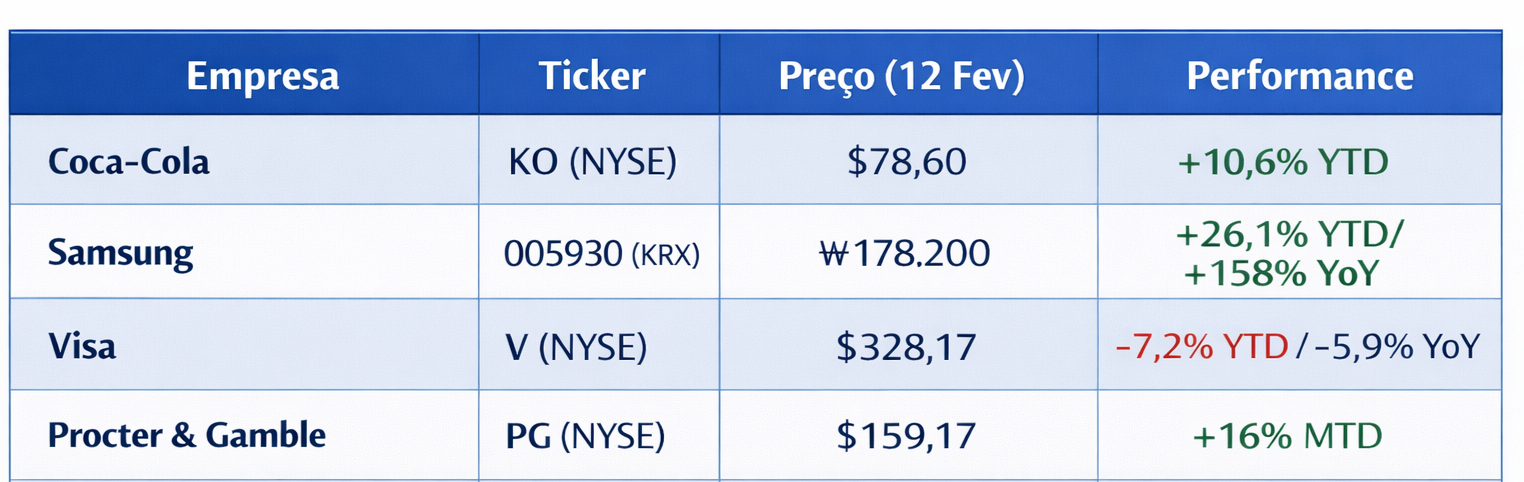Select the ₩178.200 price cell

904,253
